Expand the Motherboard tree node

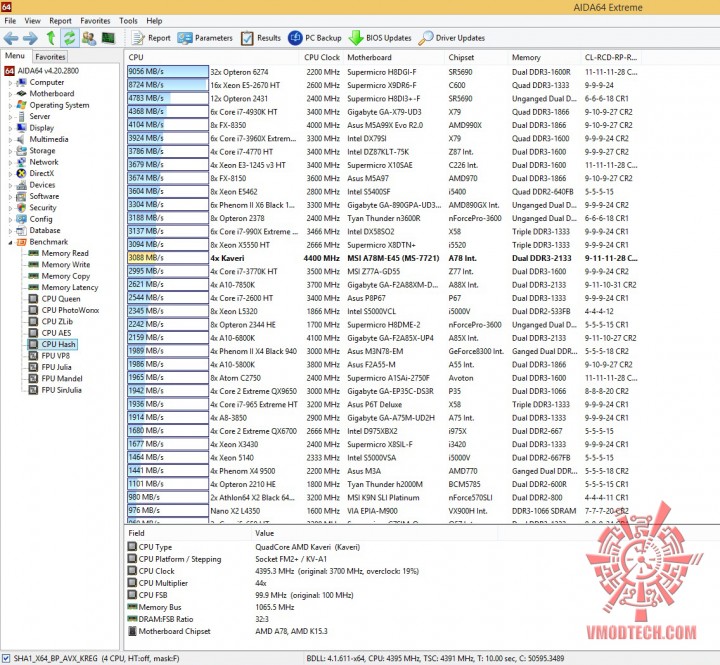[x=10, y=94]
